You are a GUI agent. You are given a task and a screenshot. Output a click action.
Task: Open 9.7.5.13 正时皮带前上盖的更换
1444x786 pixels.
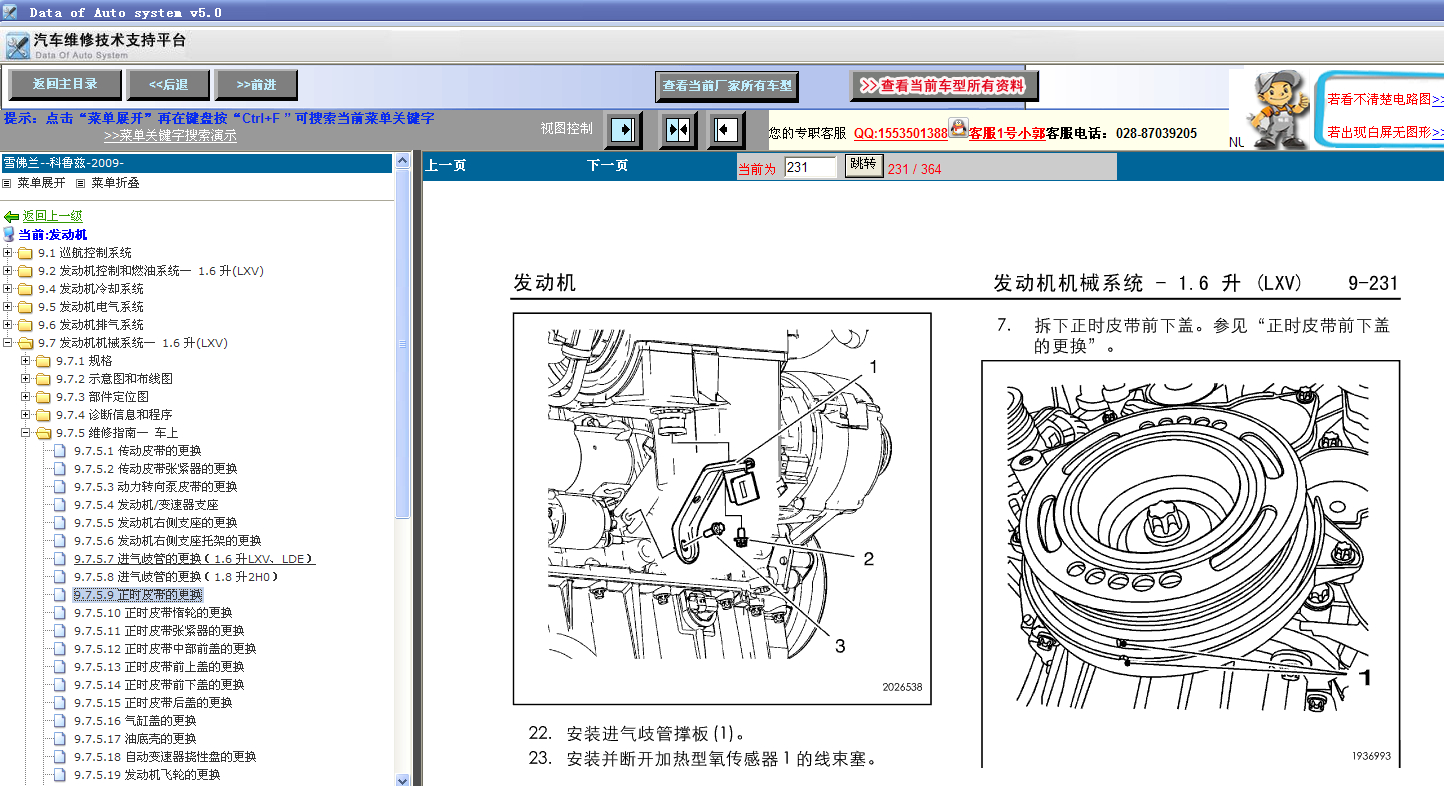pos(158,667)
